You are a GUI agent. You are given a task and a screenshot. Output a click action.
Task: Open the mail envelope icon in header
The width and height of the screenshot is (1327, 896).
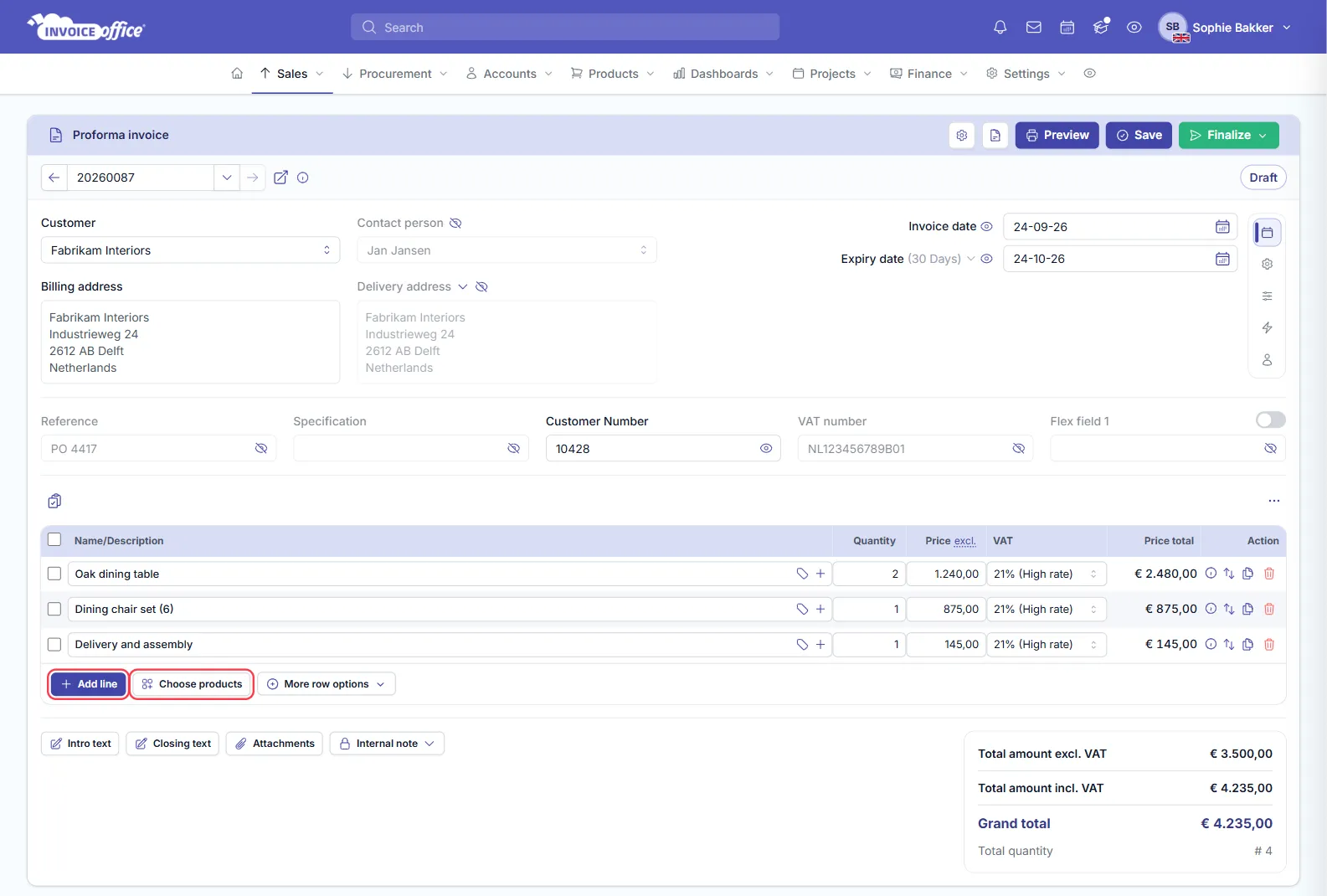pyautogui.click(x=1034, y=28)
